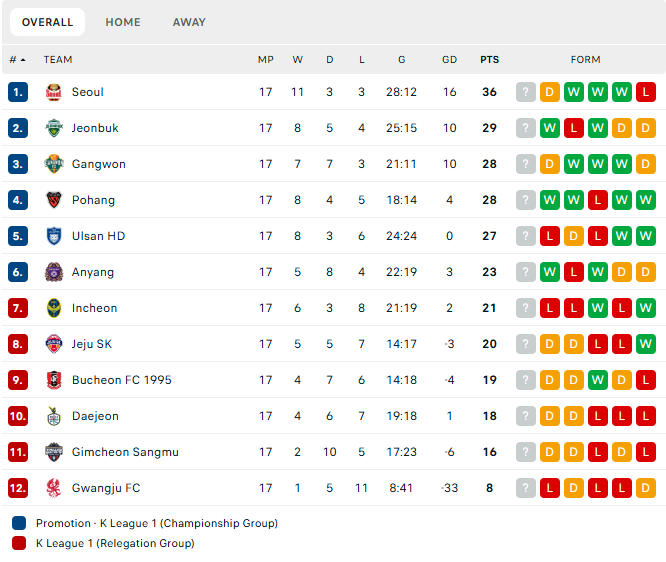Open the Gangwon team name link
The width and height of the screenshot is (666, 562).
[x=99, y=164]
